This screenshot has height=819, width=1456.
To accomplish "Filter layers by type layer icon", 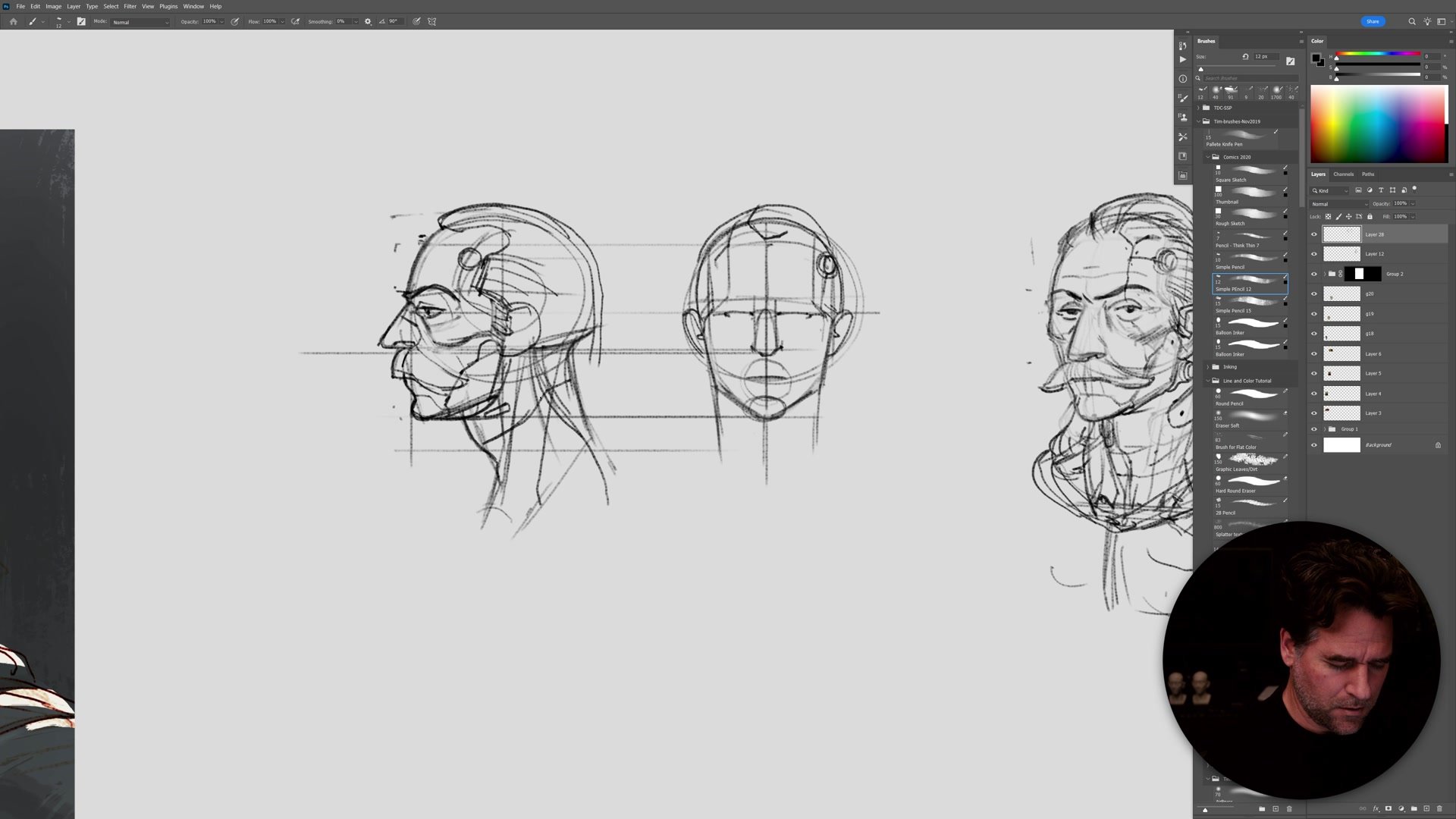I will (1381, 190).
